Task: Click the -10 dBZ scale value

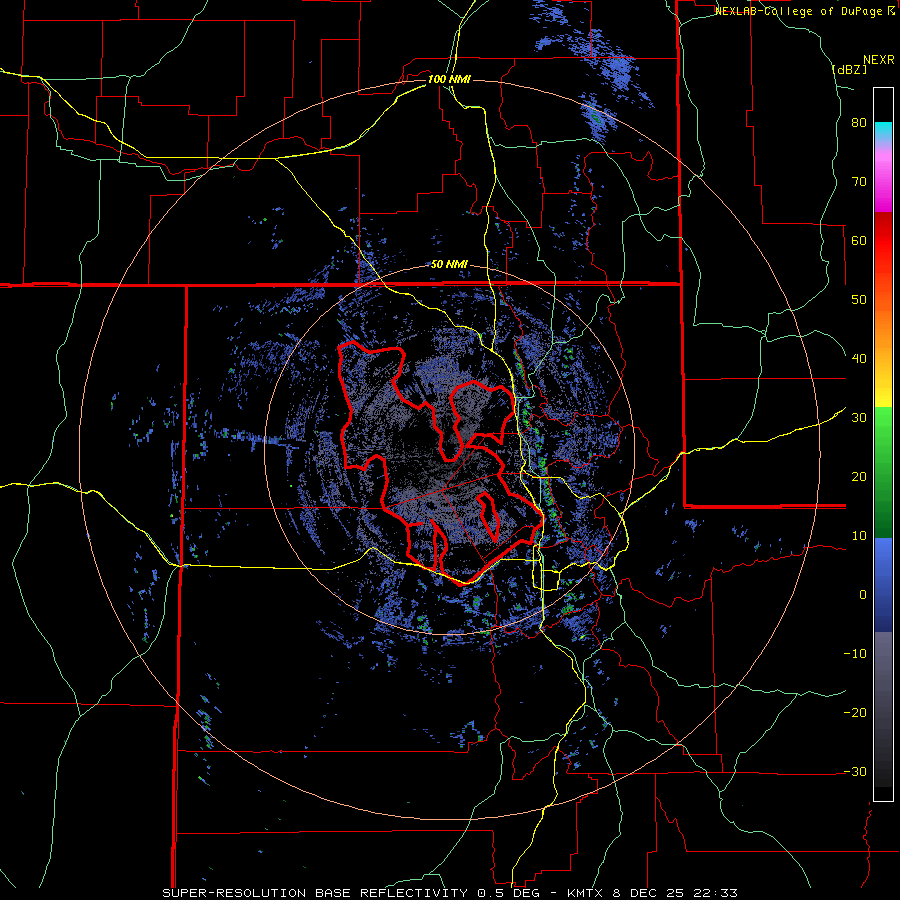Action: click(855, 654)
